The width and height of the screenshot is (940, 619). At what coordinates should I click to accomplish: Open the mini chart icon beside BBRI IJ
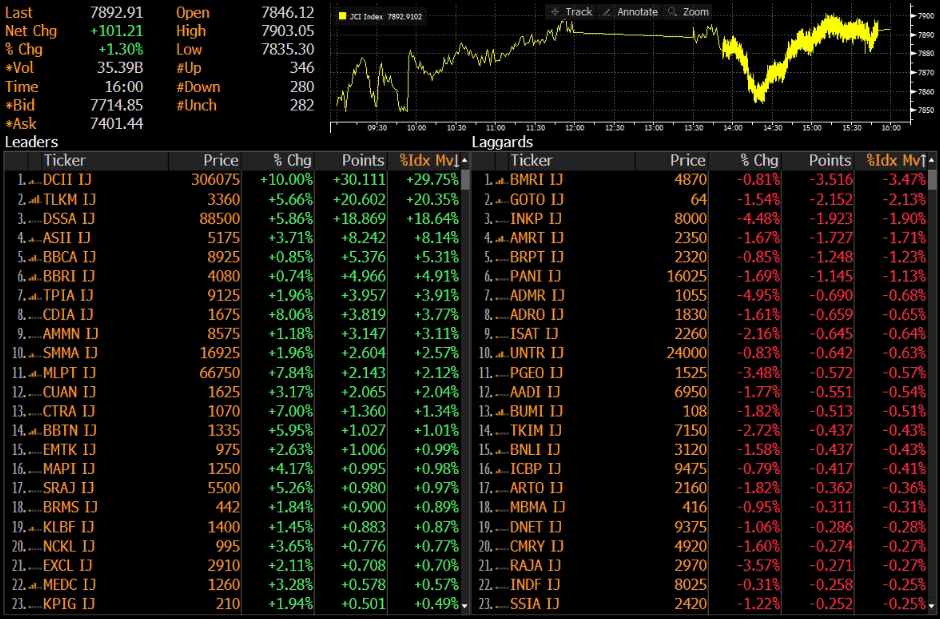point(35,276)
